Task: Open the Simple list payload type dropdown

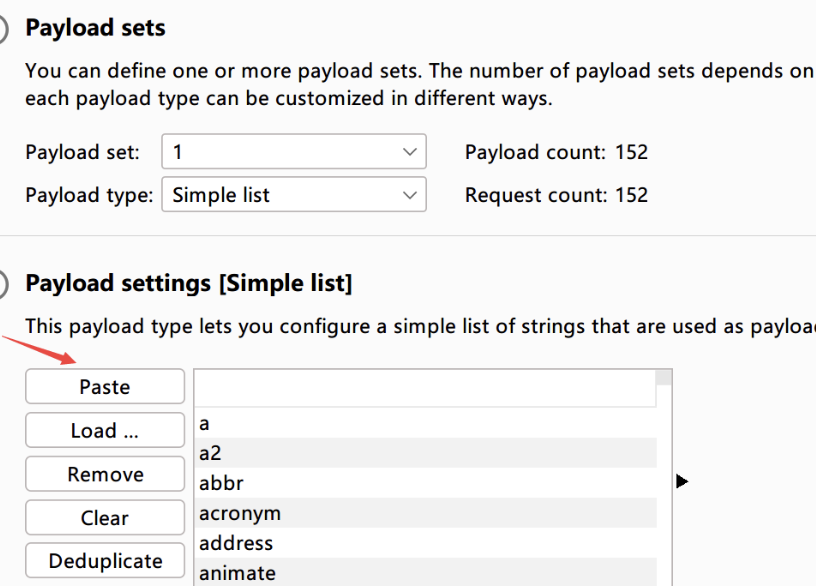Action: 293,195
